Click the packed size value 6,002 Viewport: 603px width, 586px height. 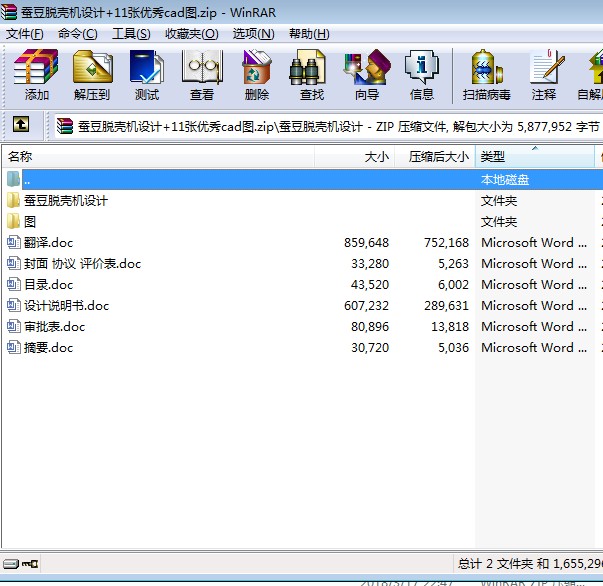(453, 285)
